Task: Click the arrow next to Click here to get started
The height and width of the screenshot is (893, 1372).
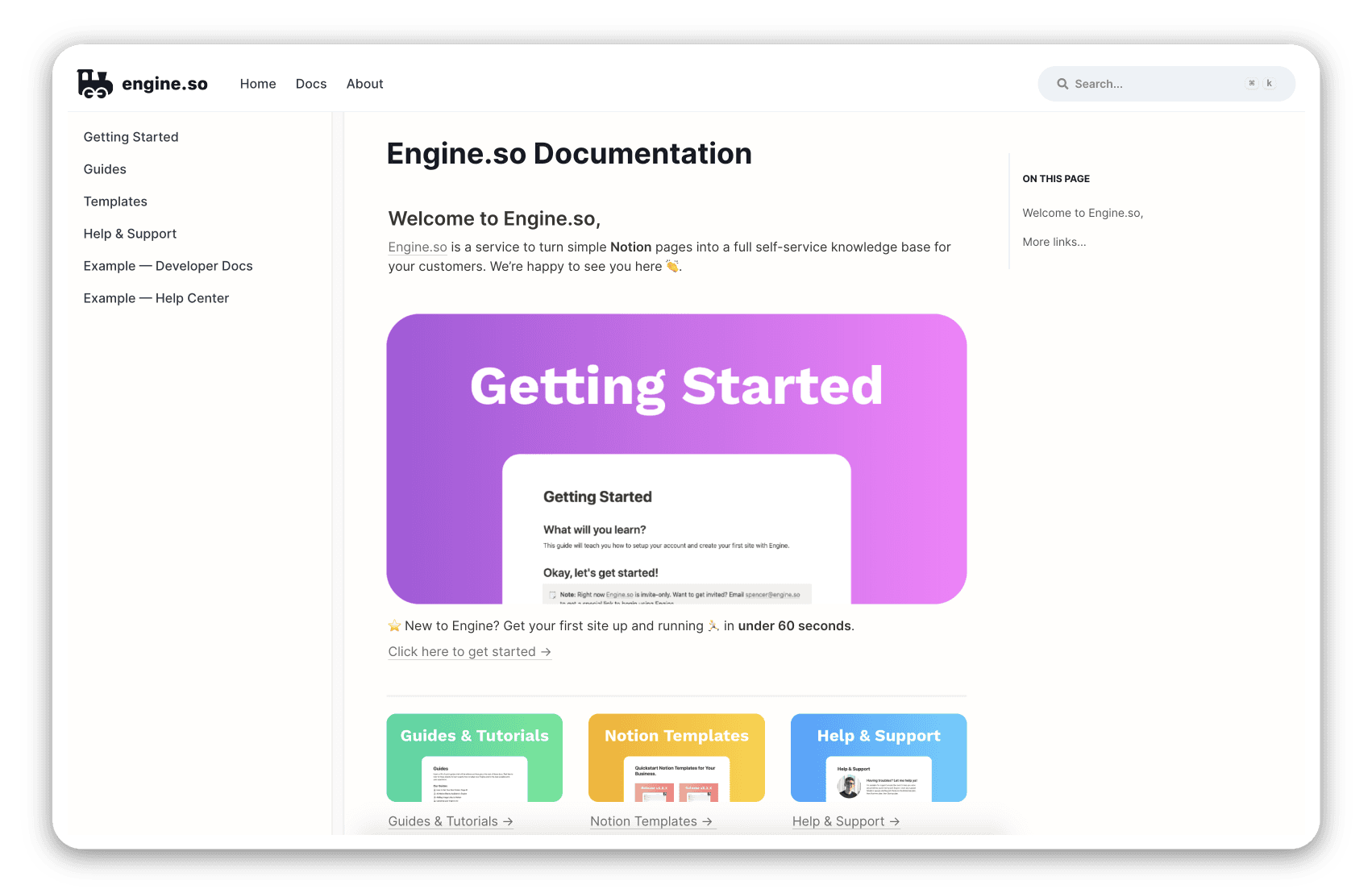Action: pyautogui.click(x=547, y=652)
